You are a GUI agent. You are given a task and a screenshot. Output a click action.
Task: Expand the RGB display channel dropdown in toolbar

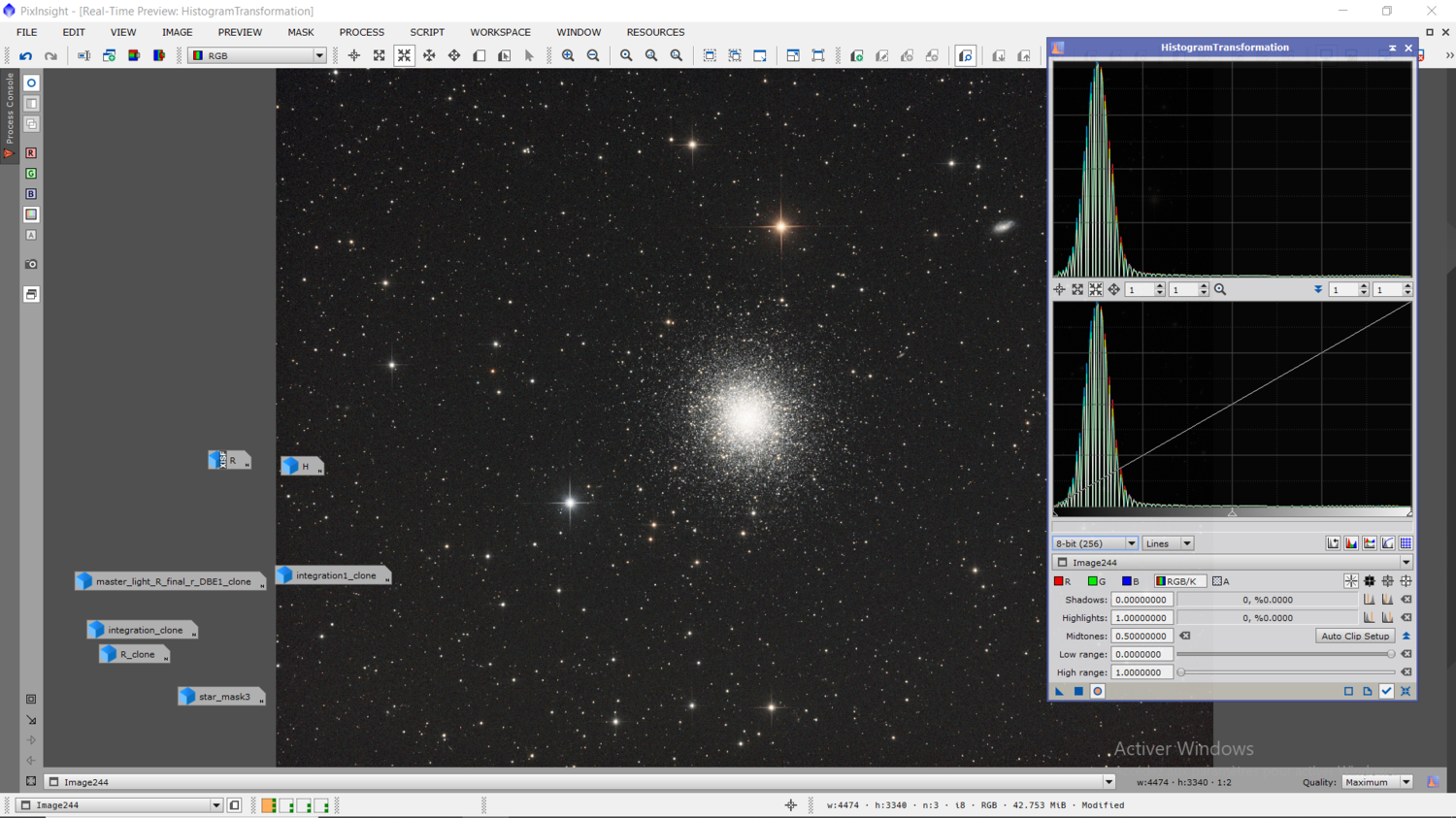[x=319, y=56]
